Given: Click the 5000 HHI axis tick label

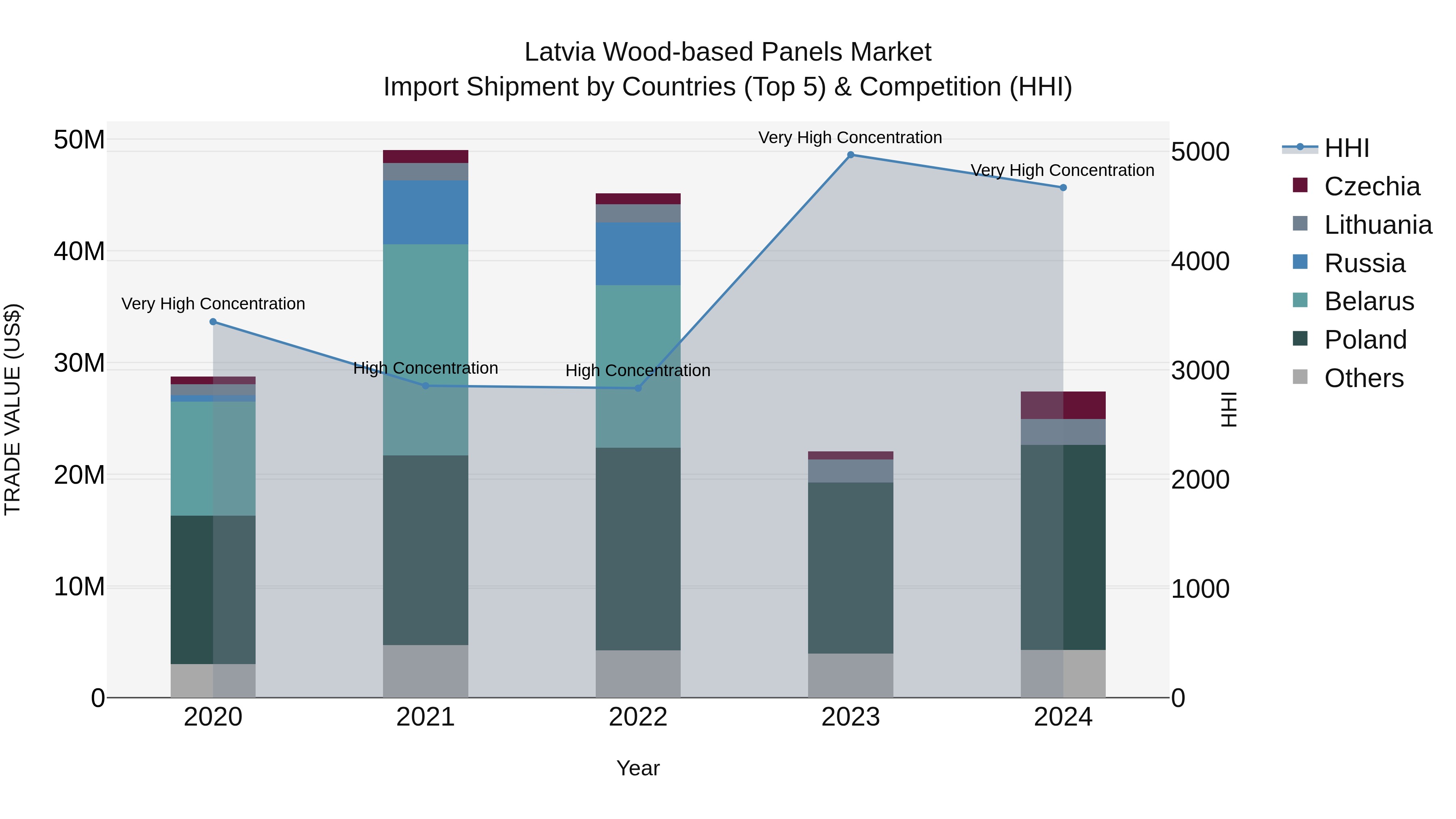Looking at the screenshot, I should click(1200, 152).
